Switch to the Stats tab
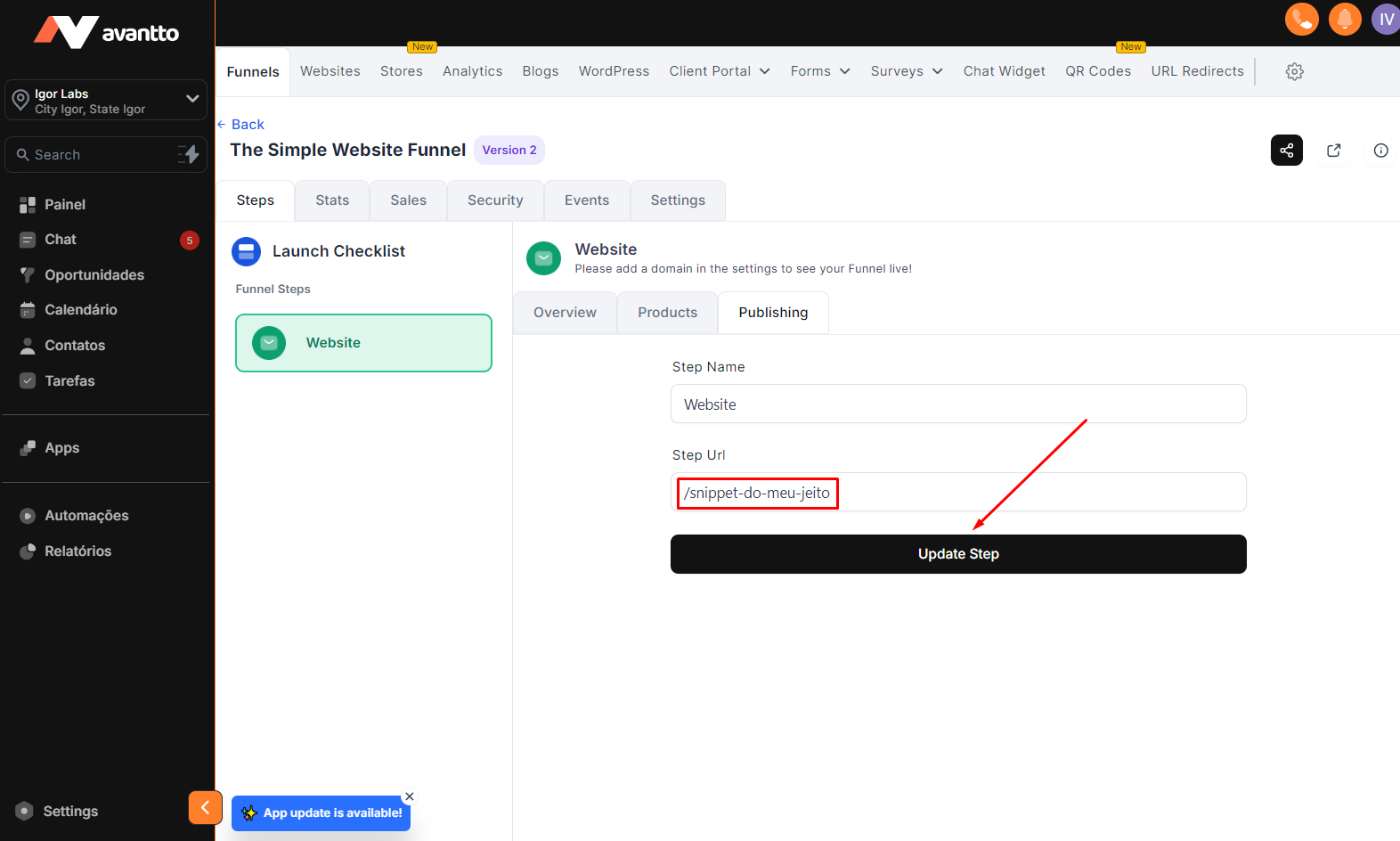 (332, 200)
